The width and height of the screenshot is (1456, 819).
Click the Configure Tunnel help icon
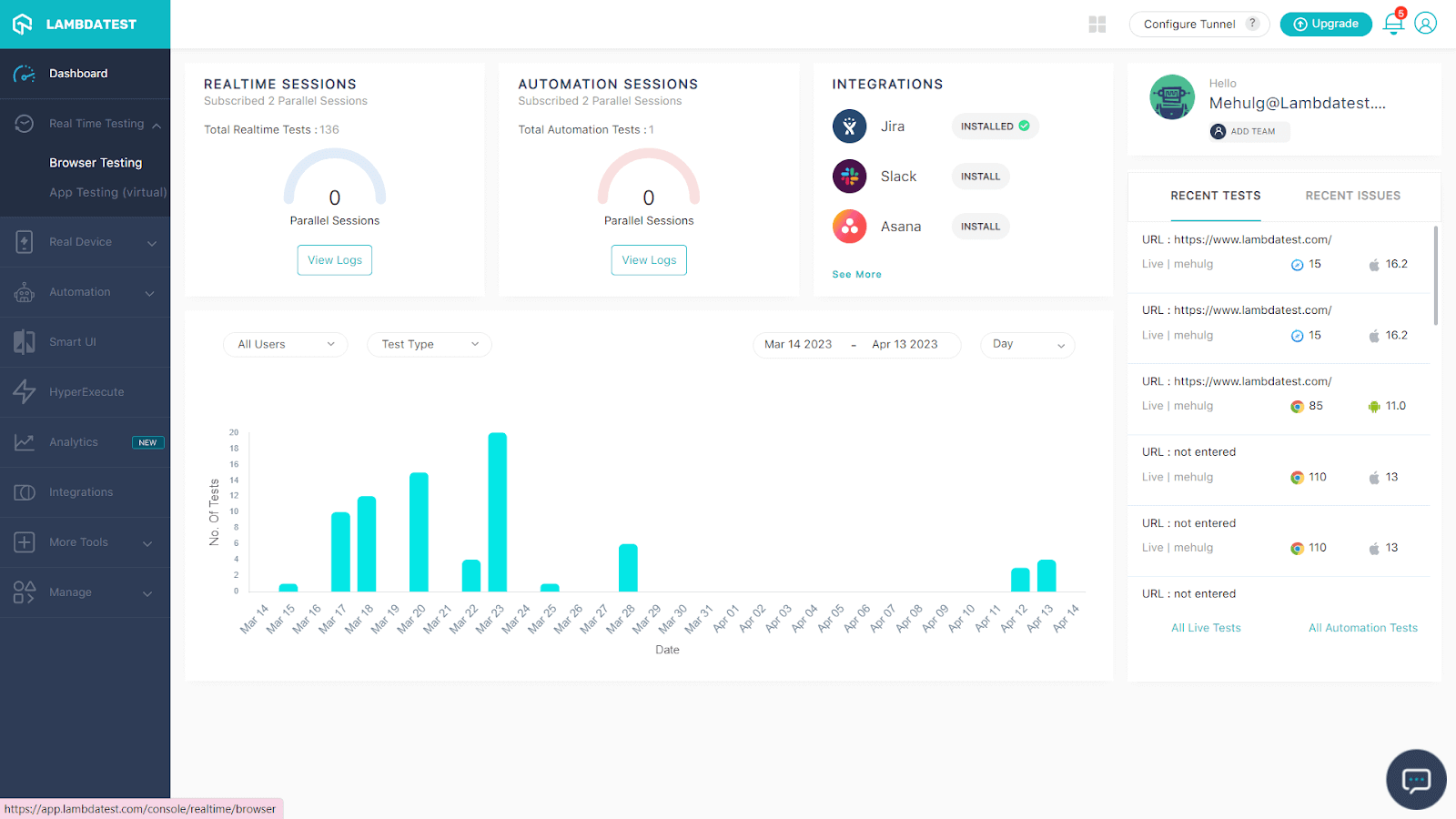pyautogui.click(x=1253, y=24)
